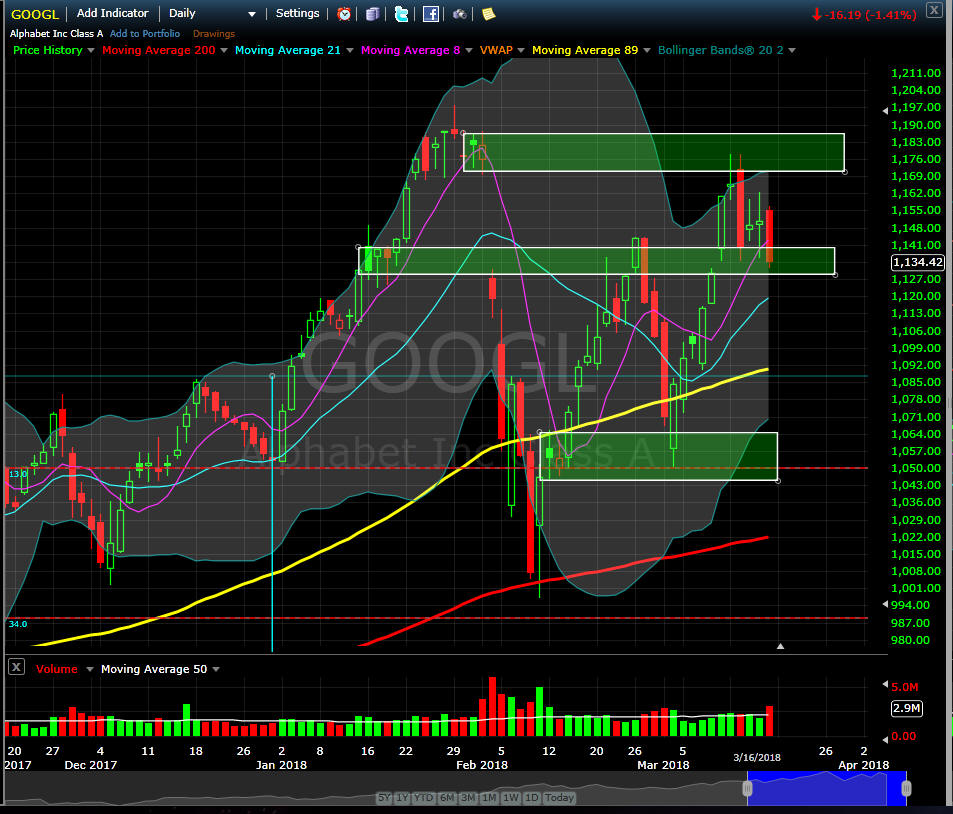This screenshot has width=953, height=814.
Task: Click Add to Portfolio link
Action: (145, 34)
